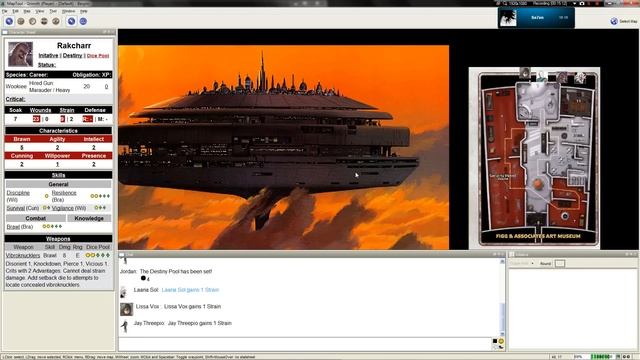This screenshot has height=360, width=640.
Task: Click the Brawl skill link
Action: click(13, 227)
